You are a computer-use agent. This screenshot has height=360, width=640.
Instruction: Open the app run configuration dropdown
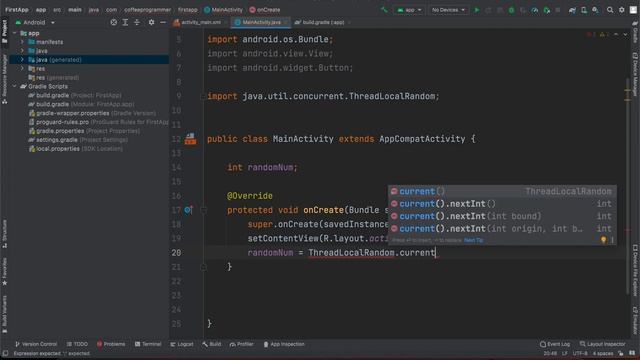[x=409, y=10]
